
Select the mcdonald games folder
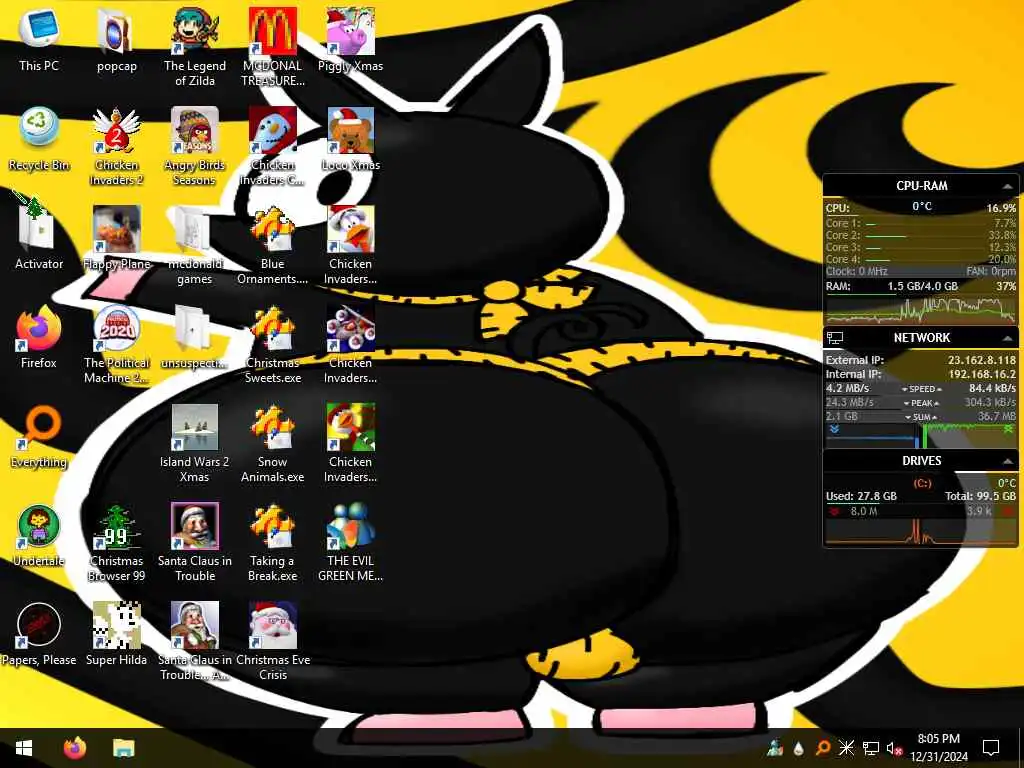tap(195, 246)
